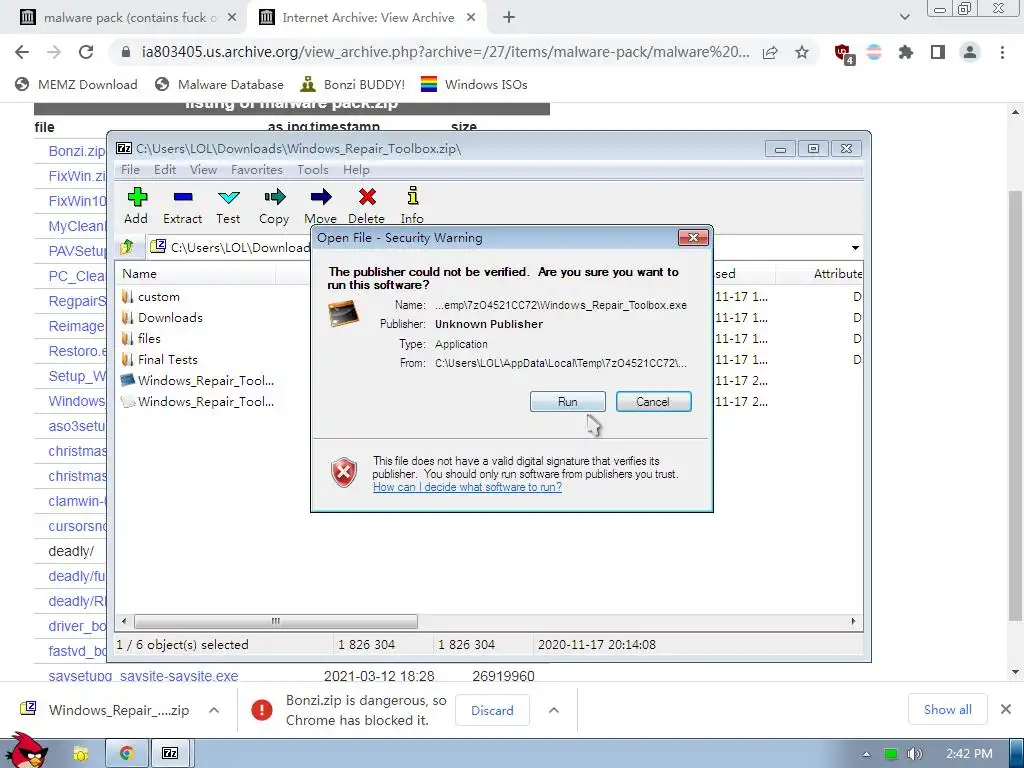This screenshot has width=1024, height=768.
Task: Click the Test toolbar icon
Action: tap(228, 206)
